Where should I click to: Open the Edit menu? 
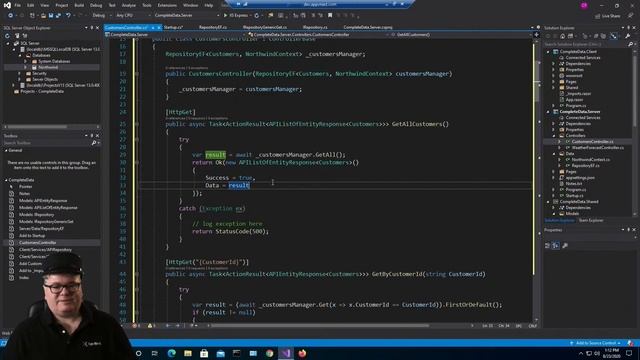[x=31, y=5]
